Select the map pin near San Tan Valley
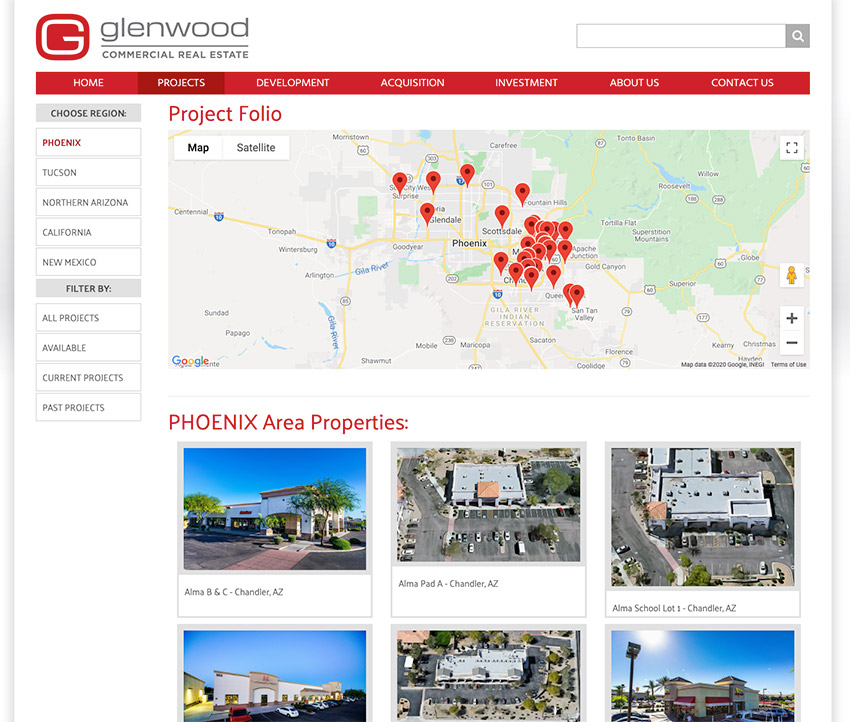This screenshot has width=850, height=722. tap(575, 293)
